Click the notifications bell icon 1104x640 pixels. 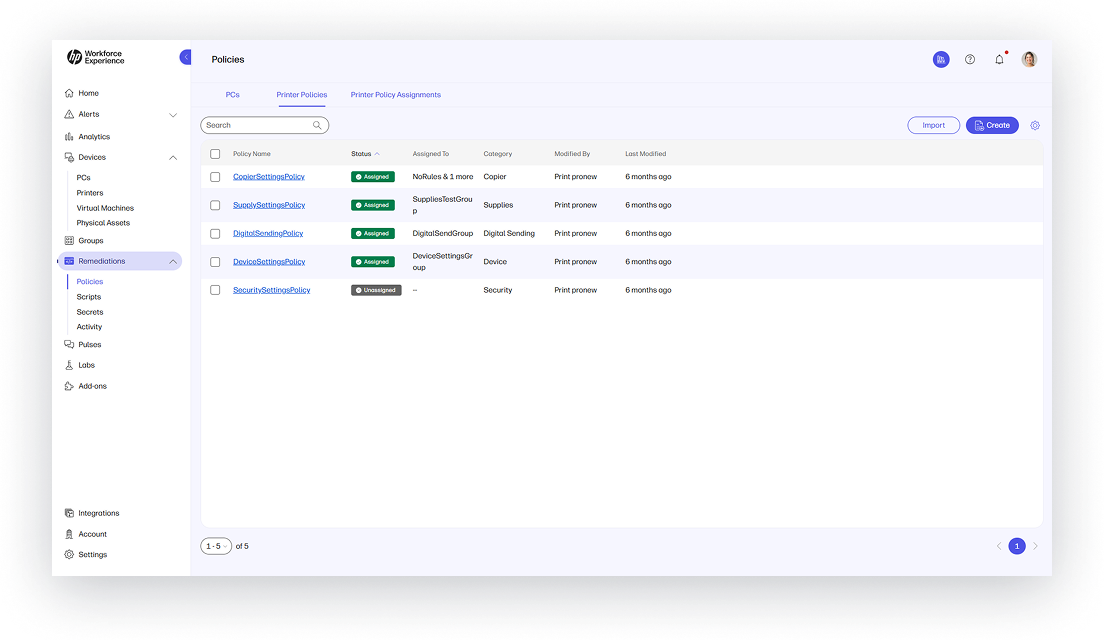click(999, 59)
